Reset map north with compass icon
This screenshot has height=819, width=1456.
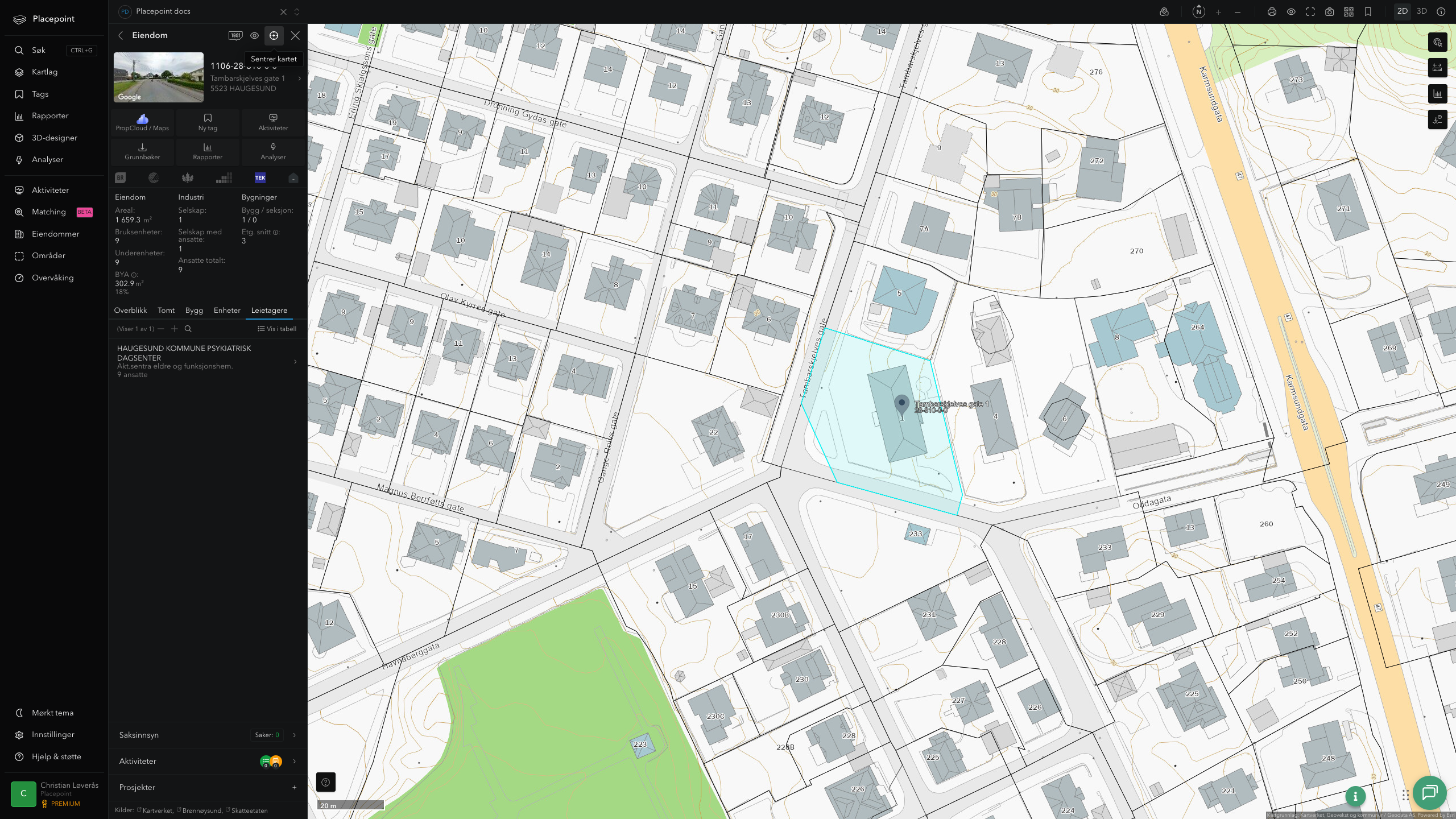coord(1198,11)
